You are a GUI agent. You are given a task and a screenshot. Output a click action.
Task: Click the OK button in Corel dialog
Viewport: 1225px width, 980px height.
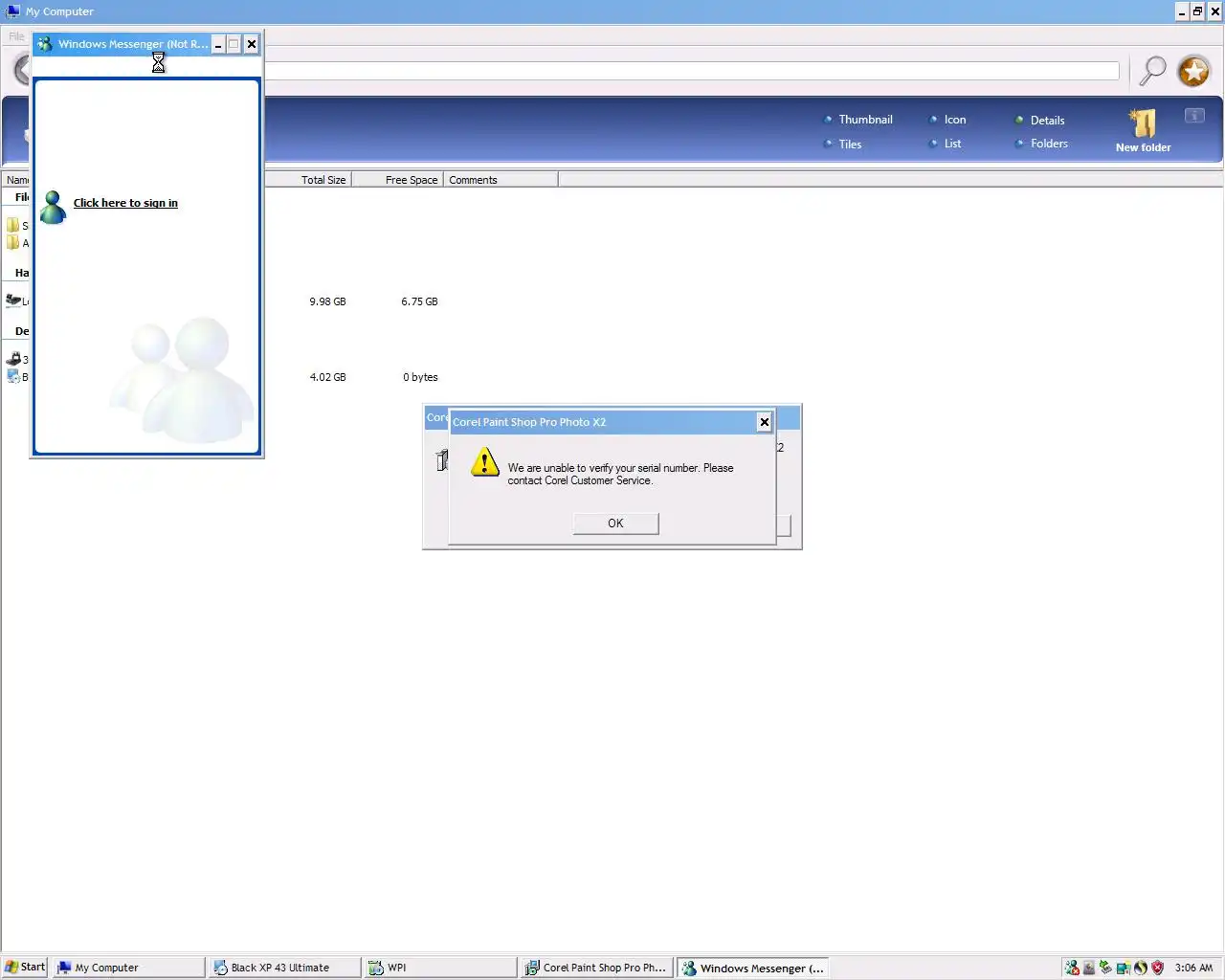click(615, 523)
